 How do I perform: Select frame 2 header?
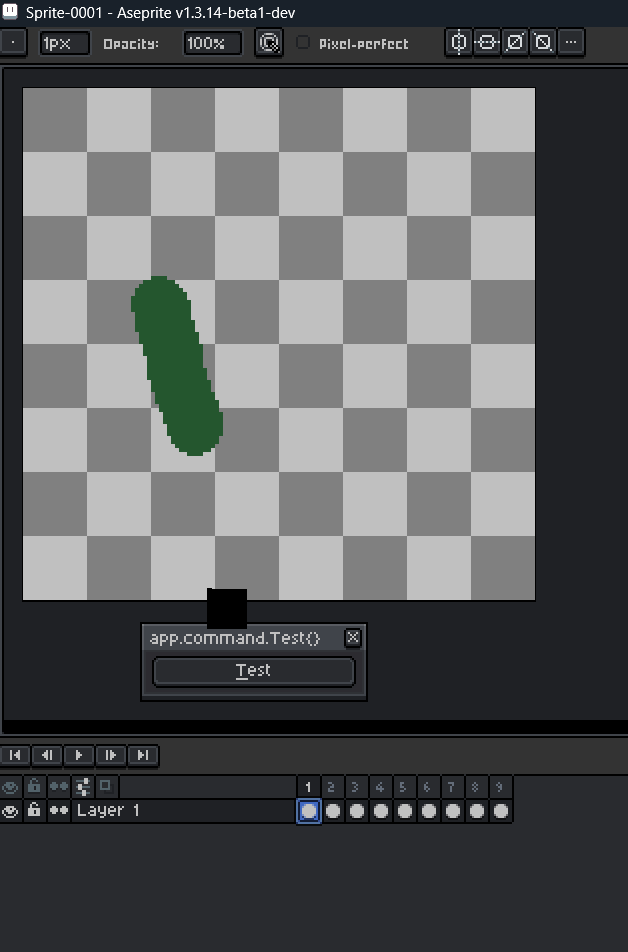(332, 787)
